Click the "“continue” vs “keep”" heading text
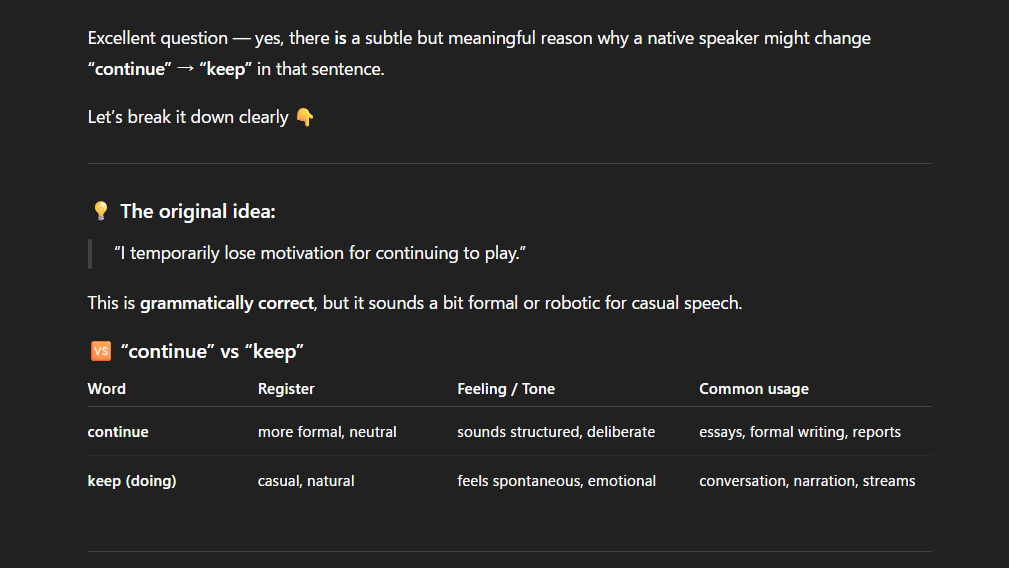 212,351
